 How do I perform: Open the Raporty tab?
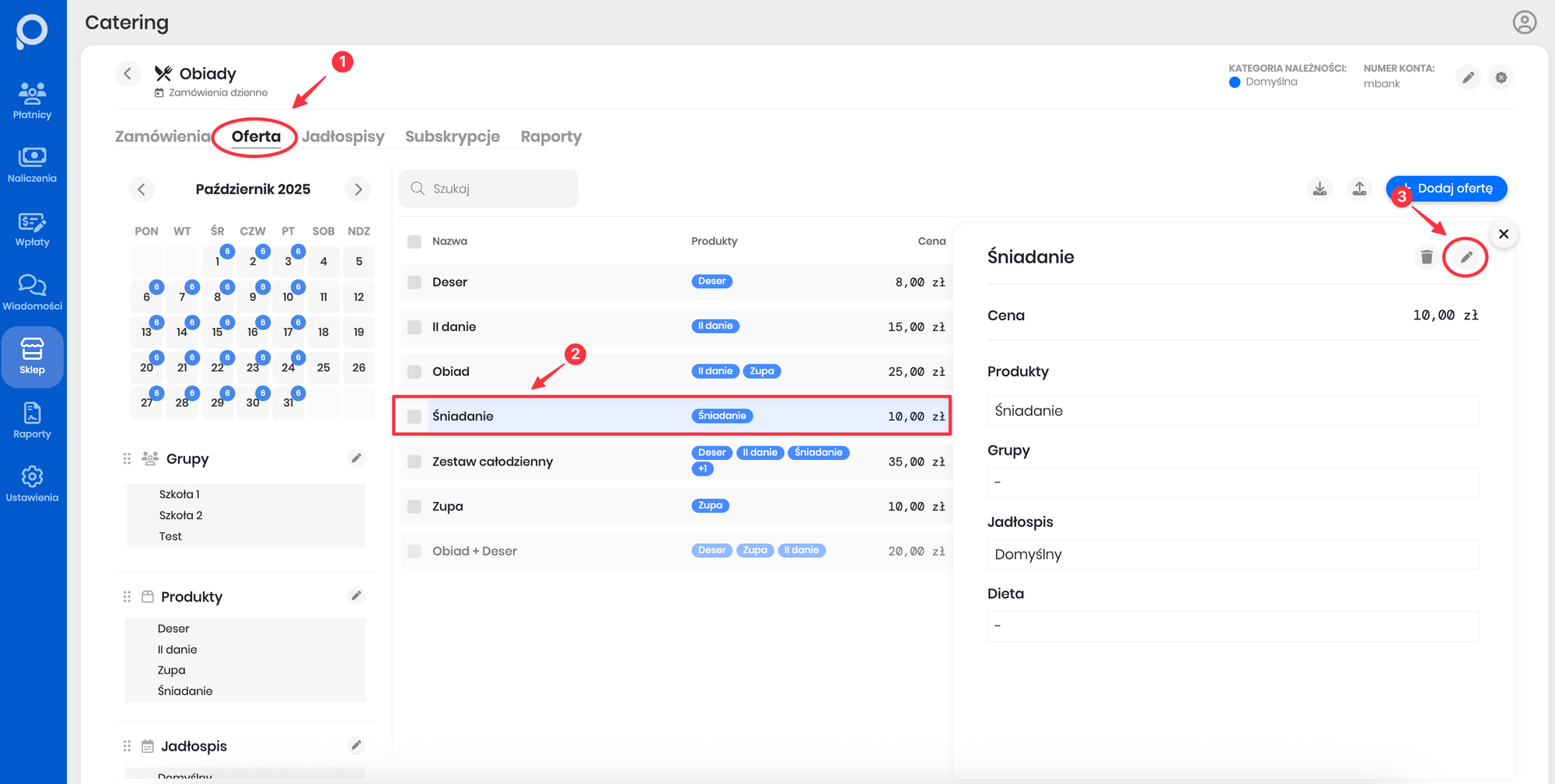550,137
